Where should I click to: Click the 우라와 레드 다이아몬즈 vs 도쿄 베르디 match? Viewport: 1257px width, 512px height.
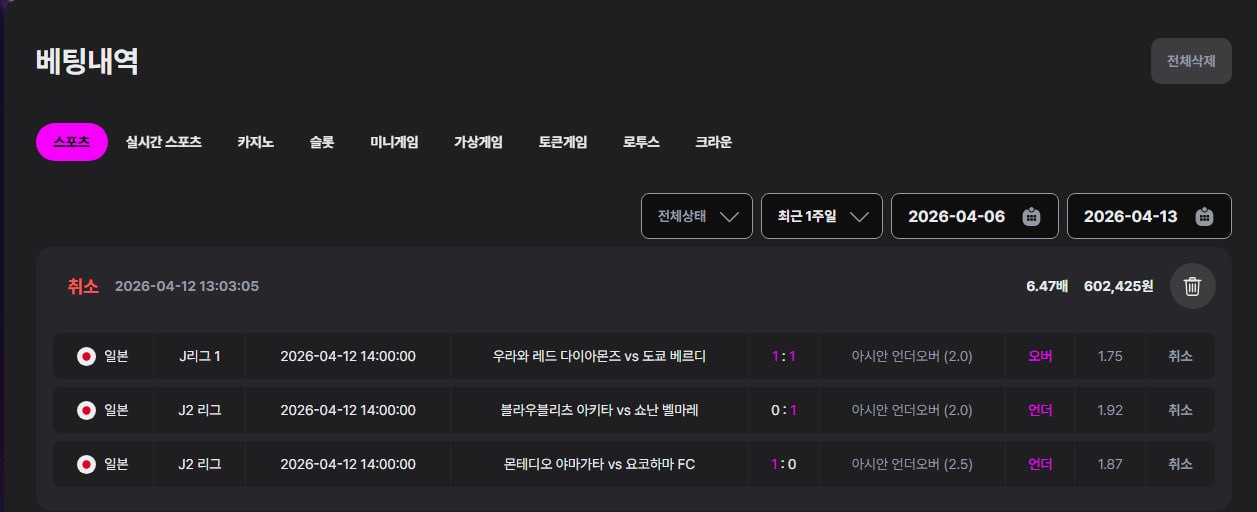click(x=599, y=356)
